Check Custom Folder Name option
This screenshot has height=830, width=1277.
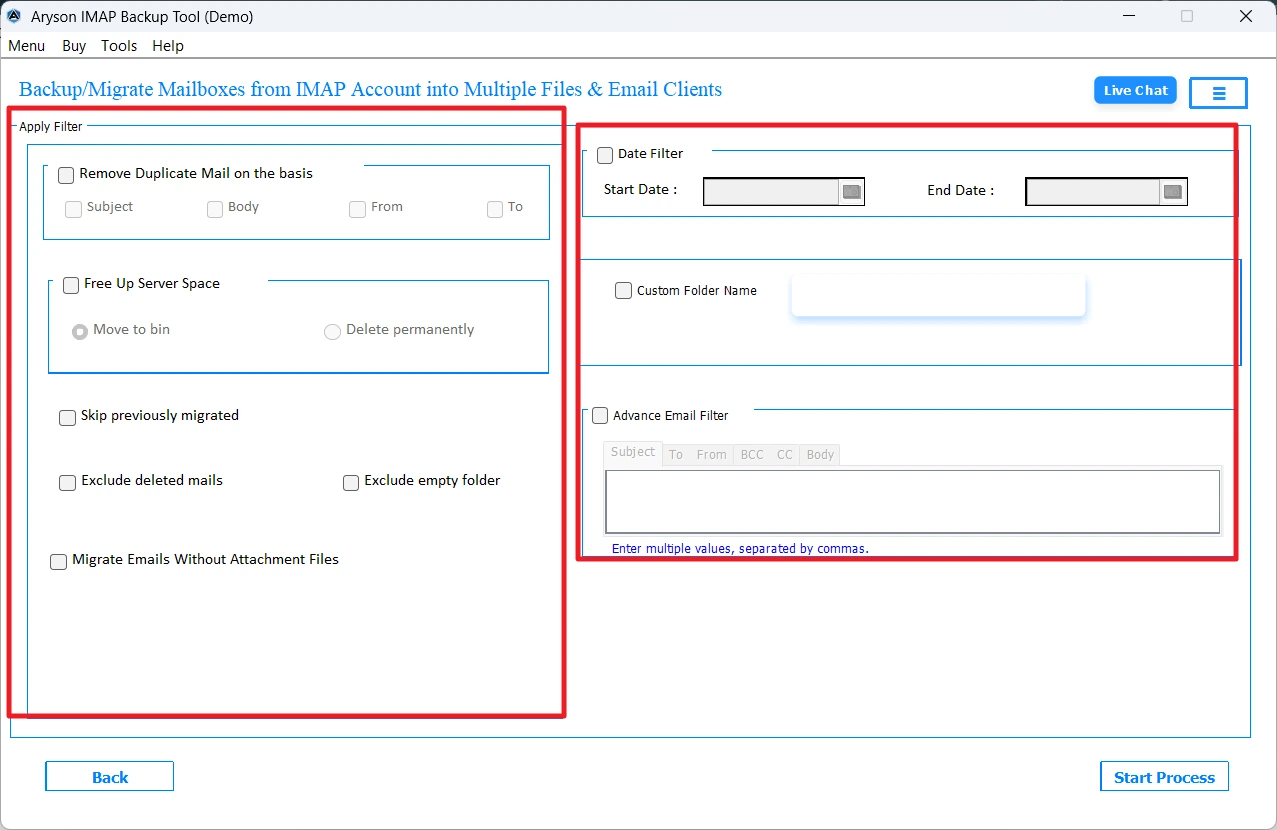coord(624,291)
